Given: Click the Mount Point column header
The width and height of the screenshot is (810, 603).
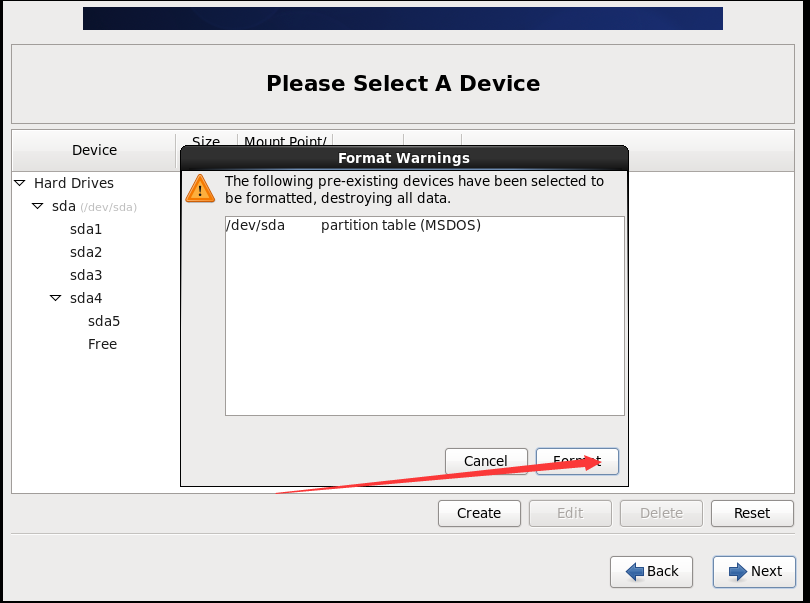Looking at the screenshot, I should pyautogui.click(x=285, y=141).
